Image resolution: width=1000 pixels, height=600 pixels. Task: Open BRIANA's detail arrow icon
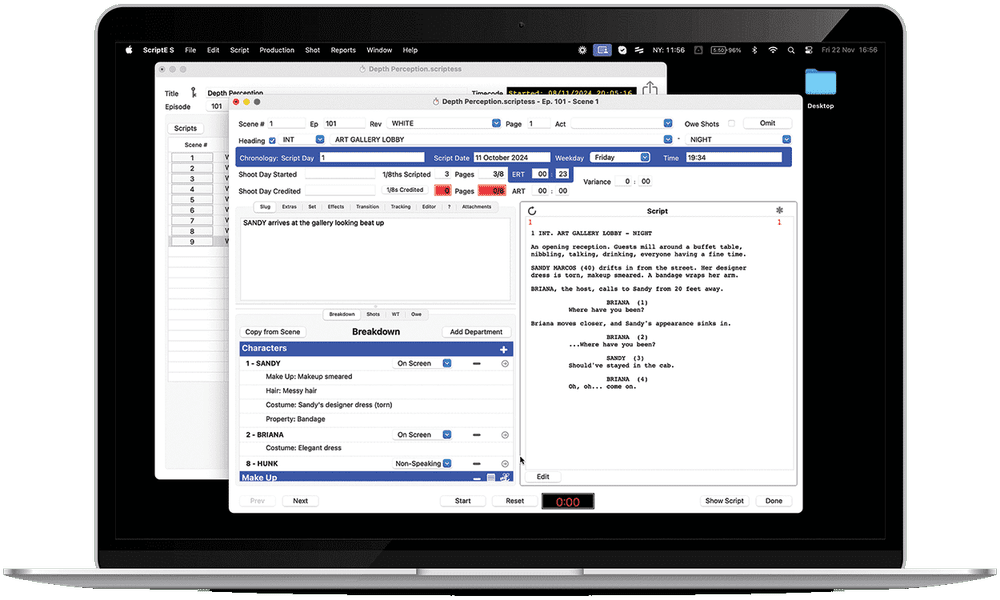click(x=505, y=435)
